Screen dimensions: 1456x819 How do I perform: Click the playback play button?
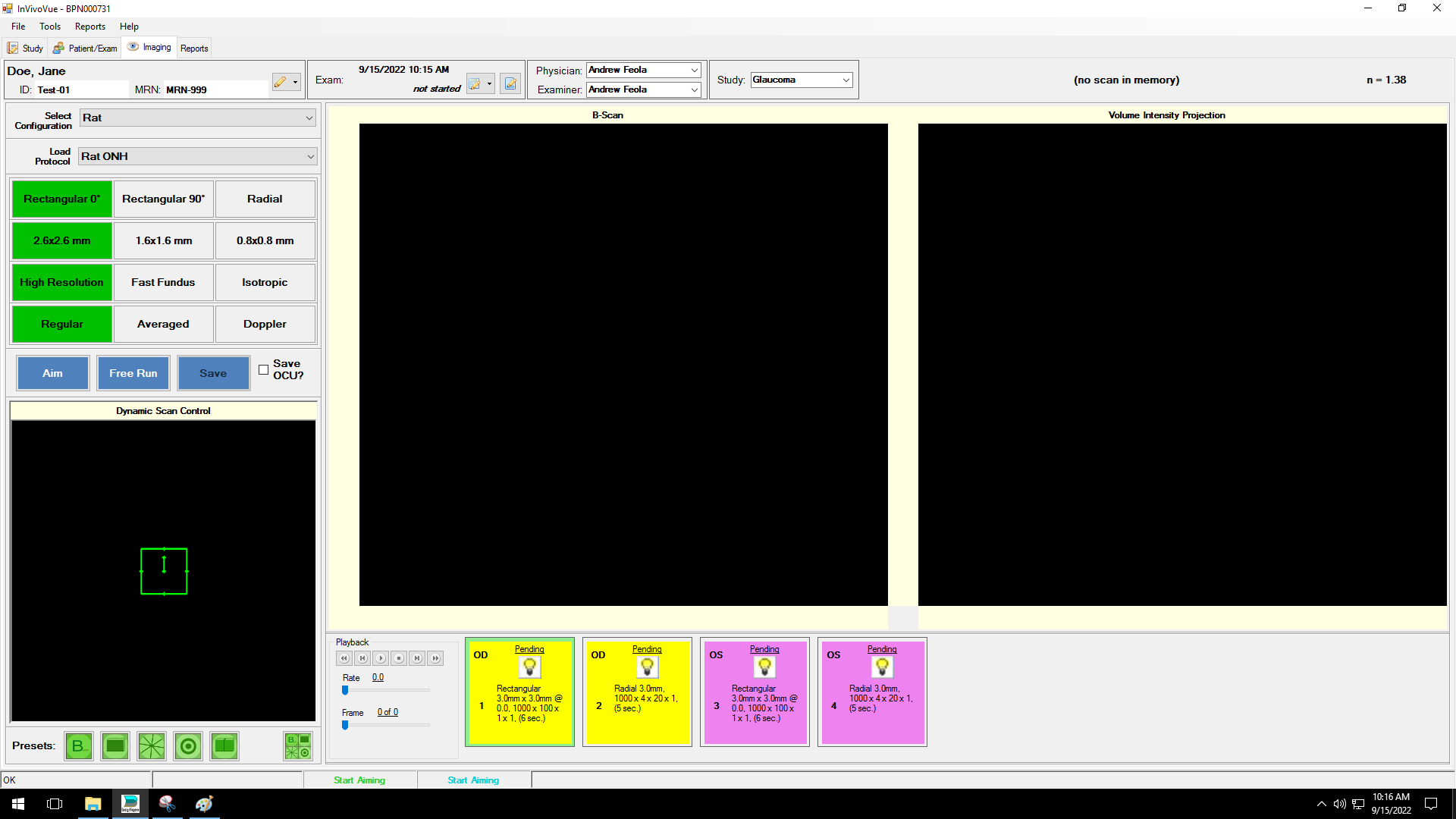point(381,658)
